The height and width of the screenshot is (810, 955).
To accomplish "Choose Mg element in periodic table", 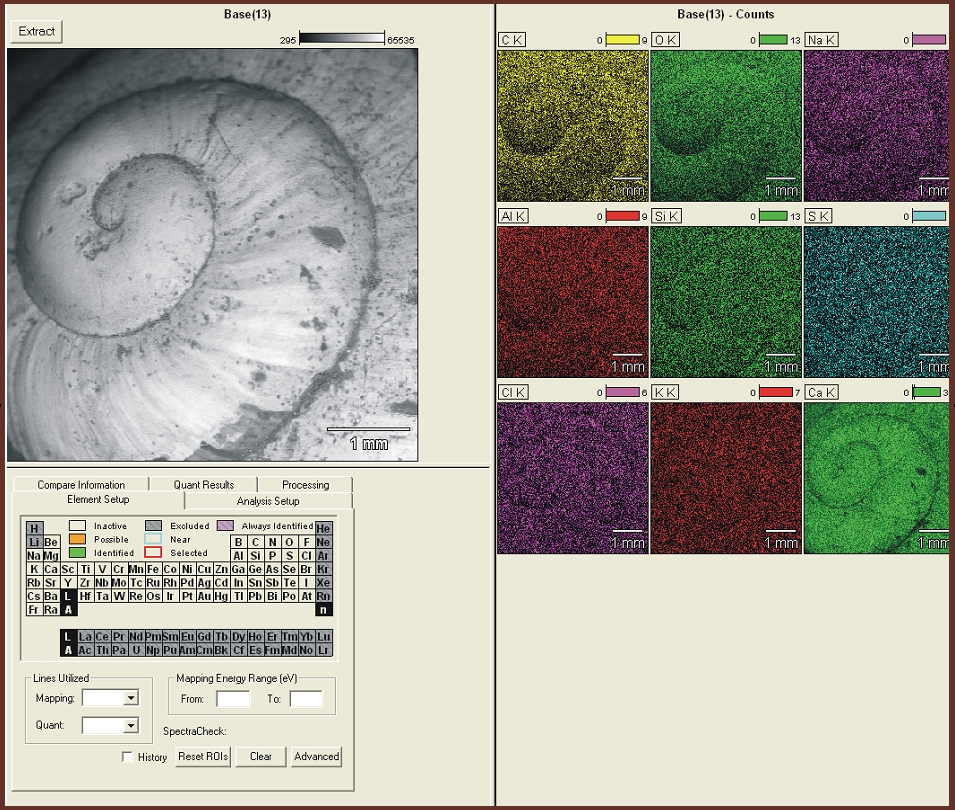I will tap(51, 555).
